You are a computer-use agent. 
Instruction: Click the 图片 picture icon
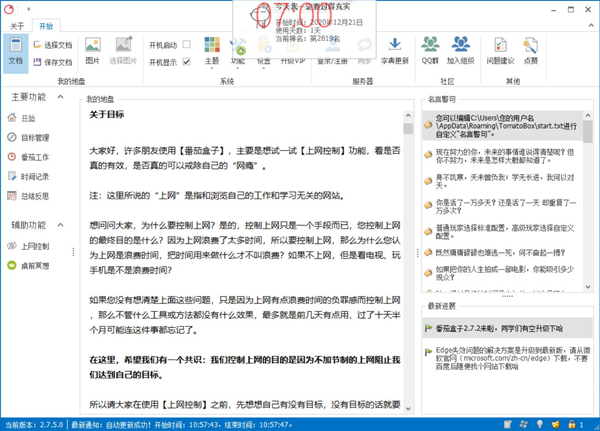[92, 50]
